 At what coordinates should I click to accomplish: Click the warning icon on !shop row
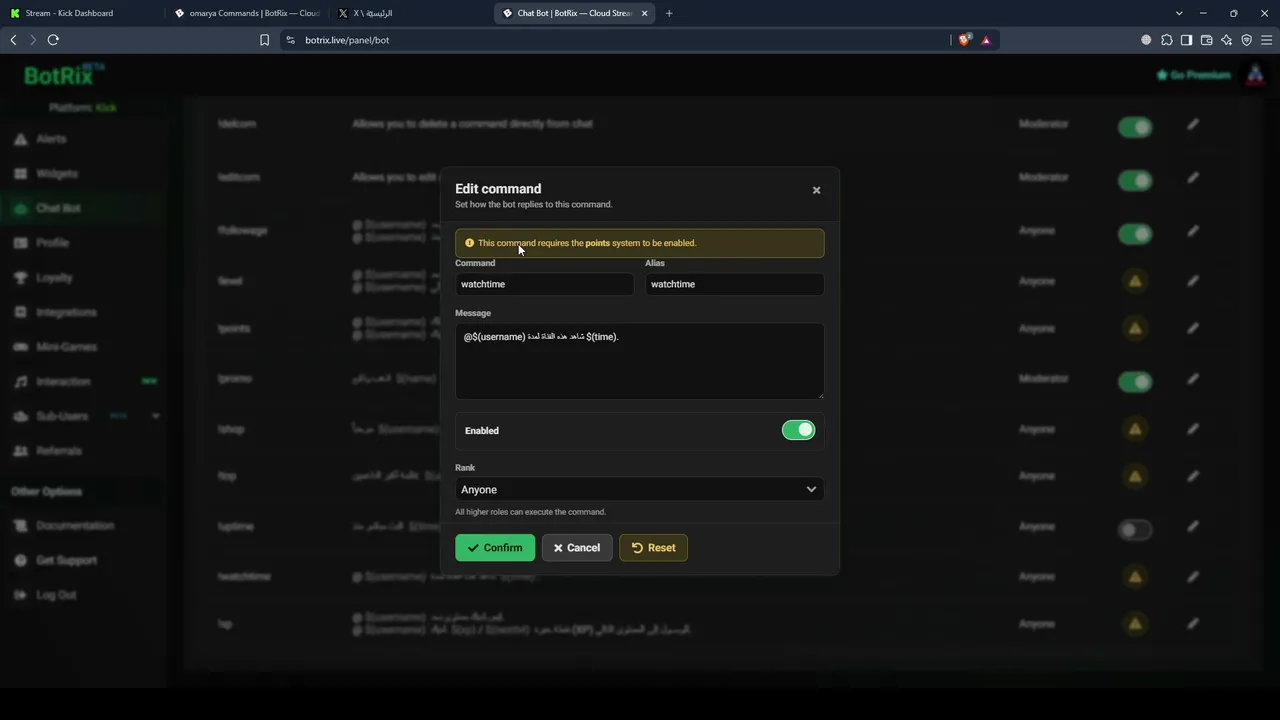click(x=1135, y=429)
